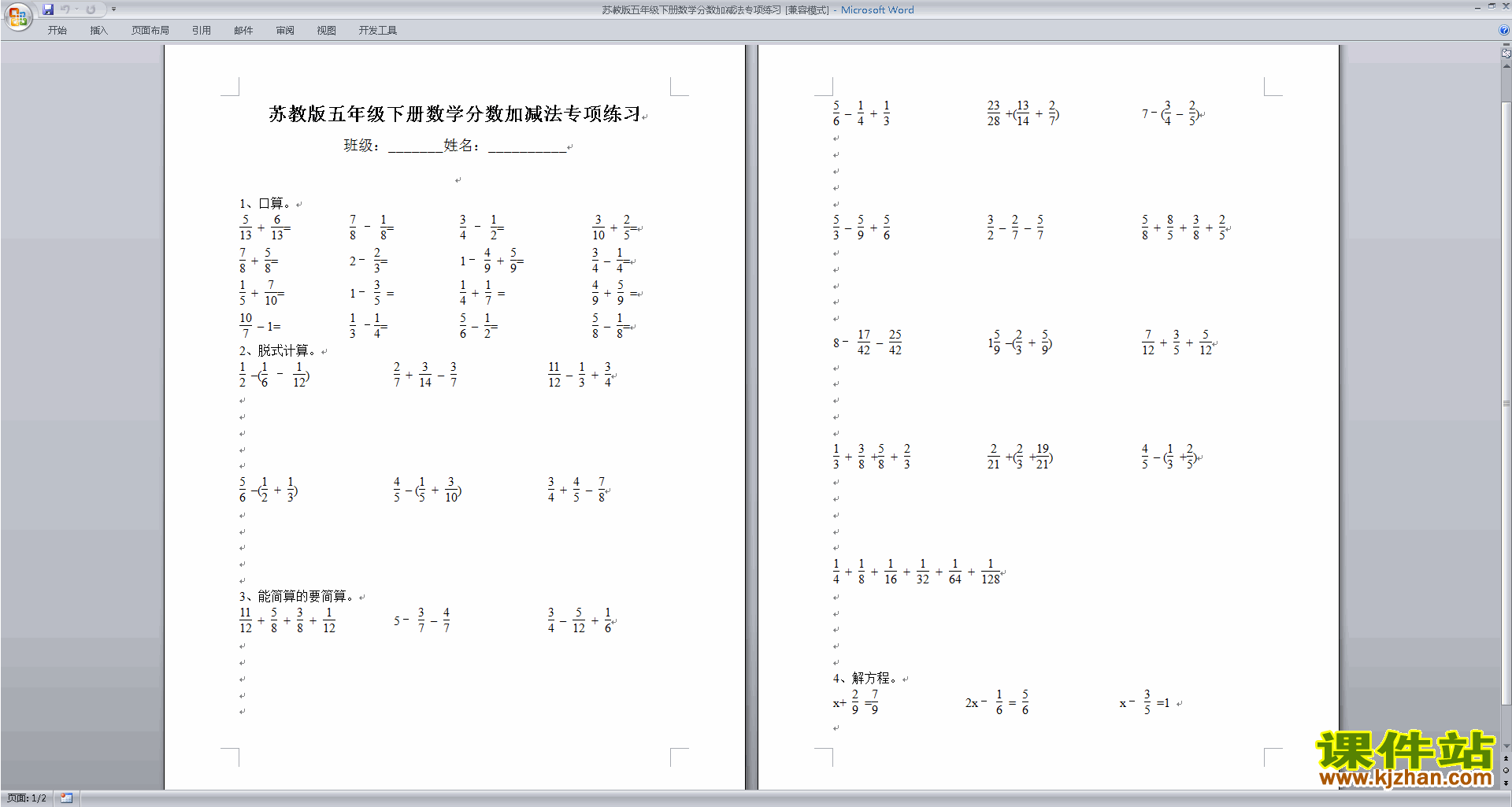
Task: Open the 开发工具 ribbon tab
Action: [x=378, y=31]
